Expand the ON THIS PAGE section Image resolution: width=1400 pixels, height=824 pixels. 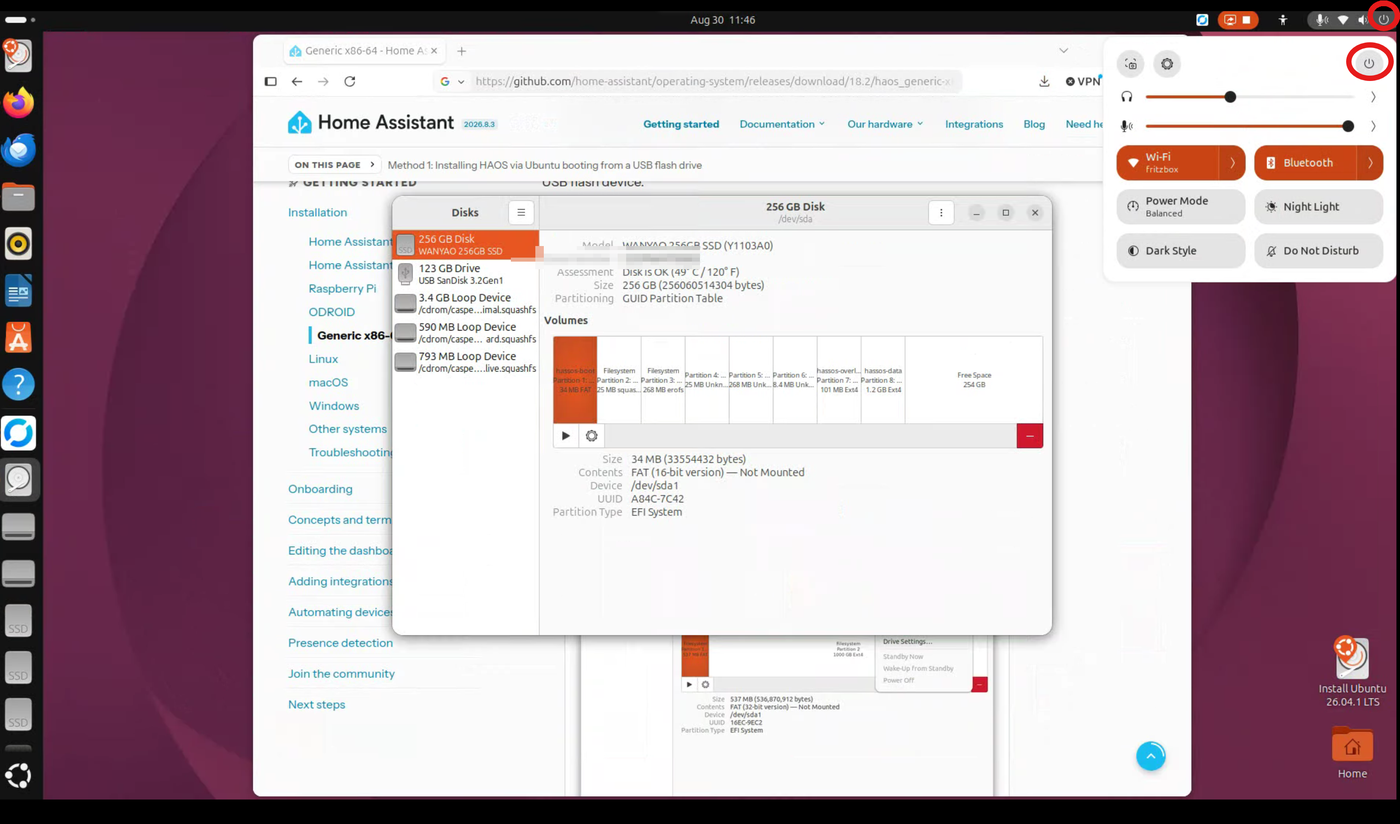[335, 165]
